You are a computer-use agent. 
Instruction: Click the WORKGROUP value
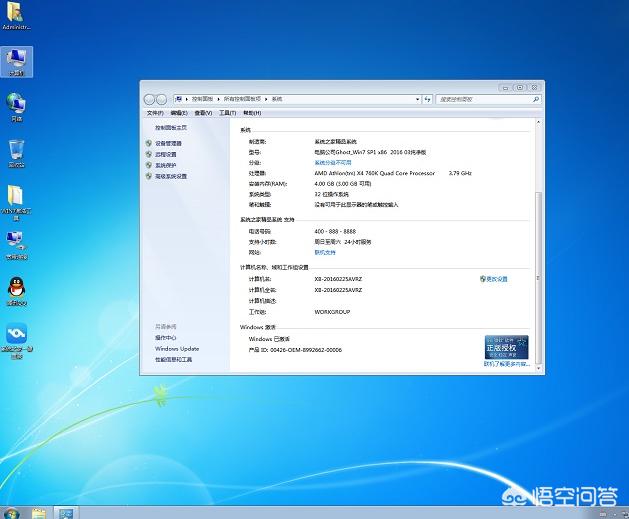tap(332, 312)
